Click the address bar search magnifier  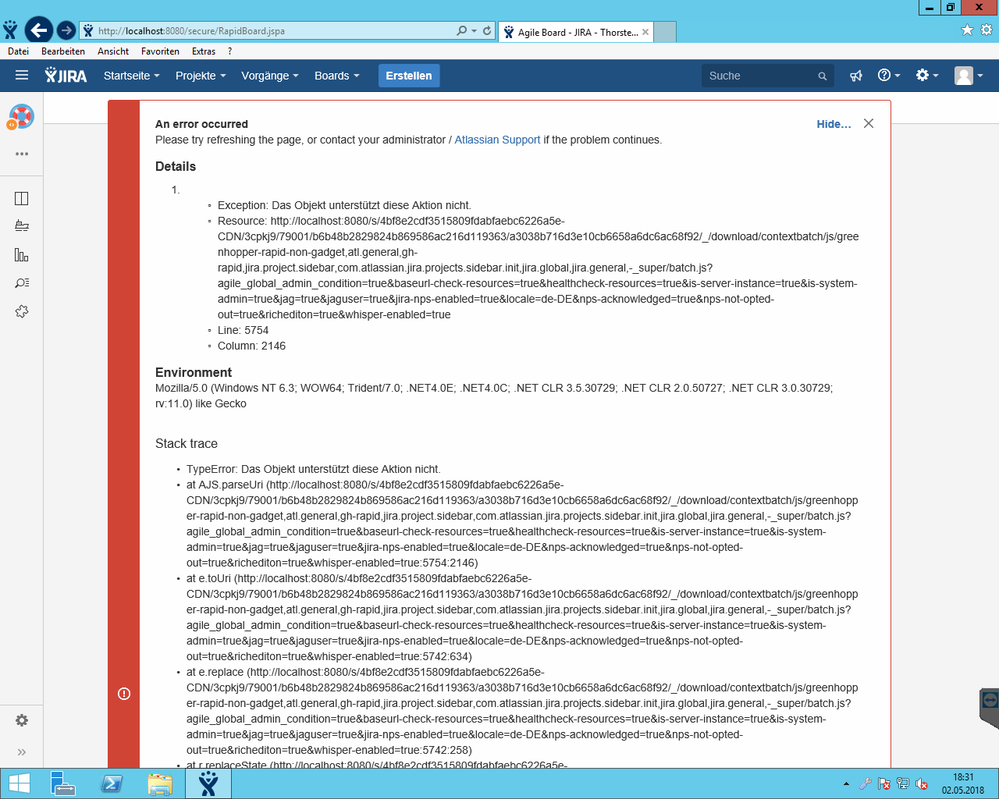461,30
